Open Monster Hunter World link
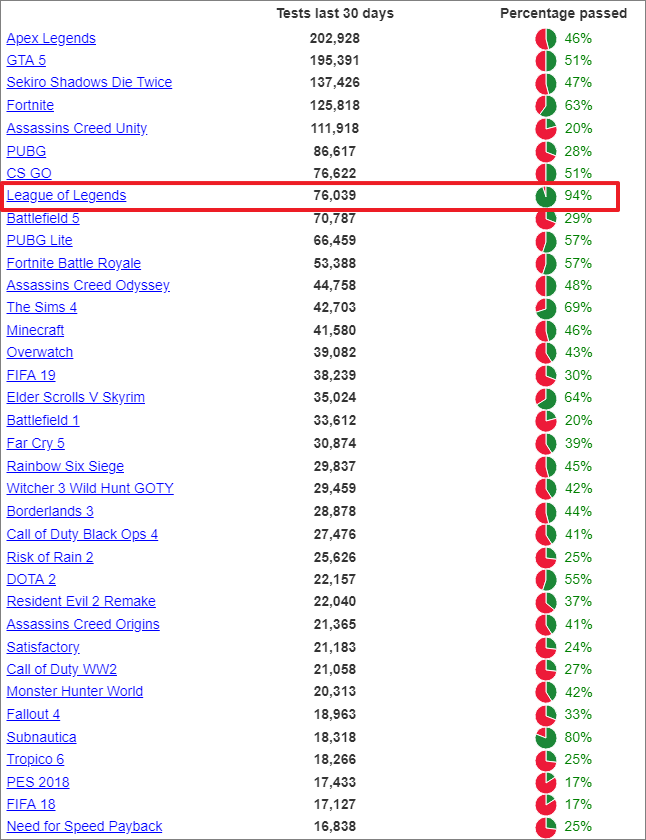This screenshot has height=840, width=646. (74, 692)
